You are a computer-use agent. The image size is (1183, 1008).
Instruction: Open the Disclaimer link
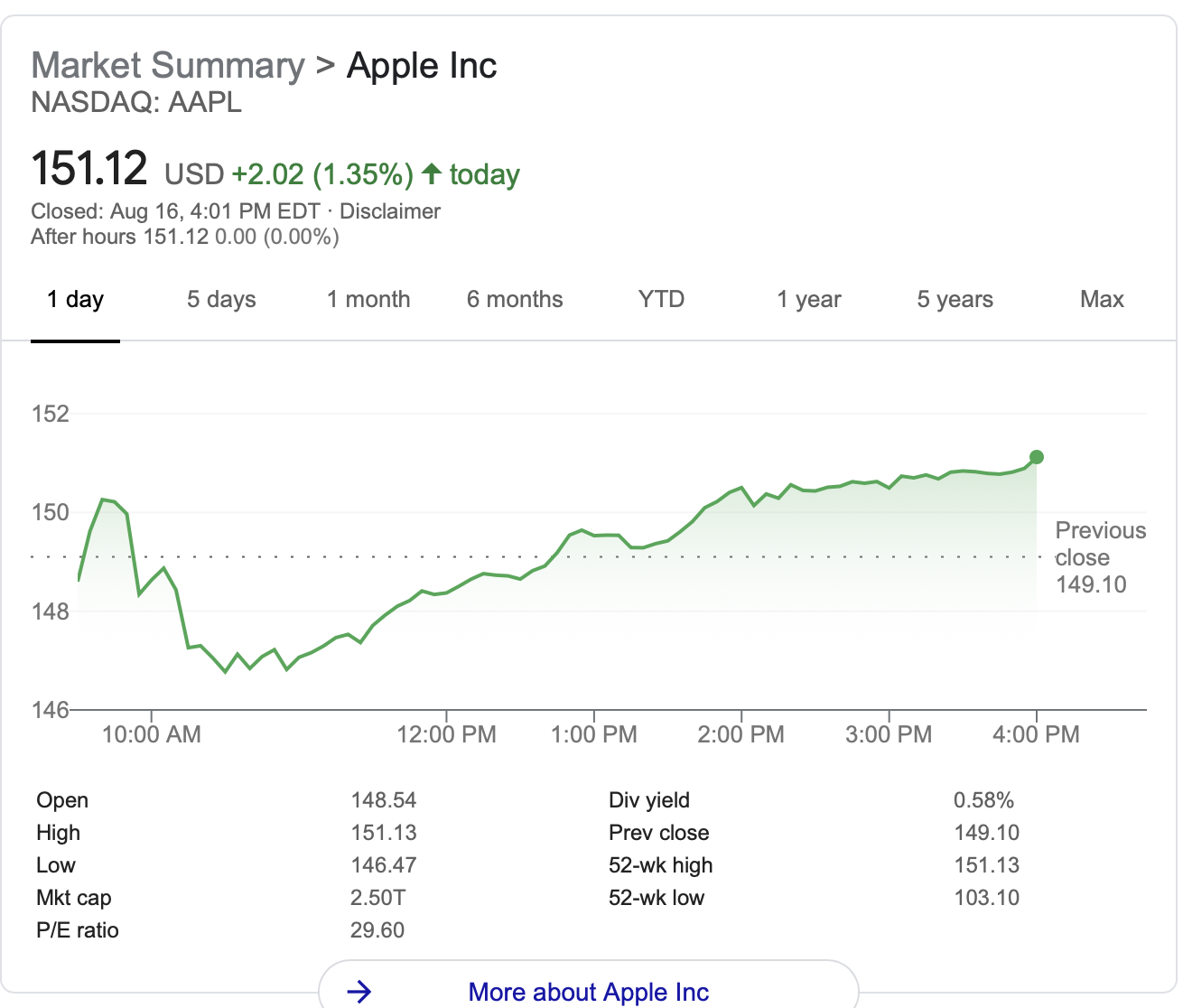click(390, 211)
